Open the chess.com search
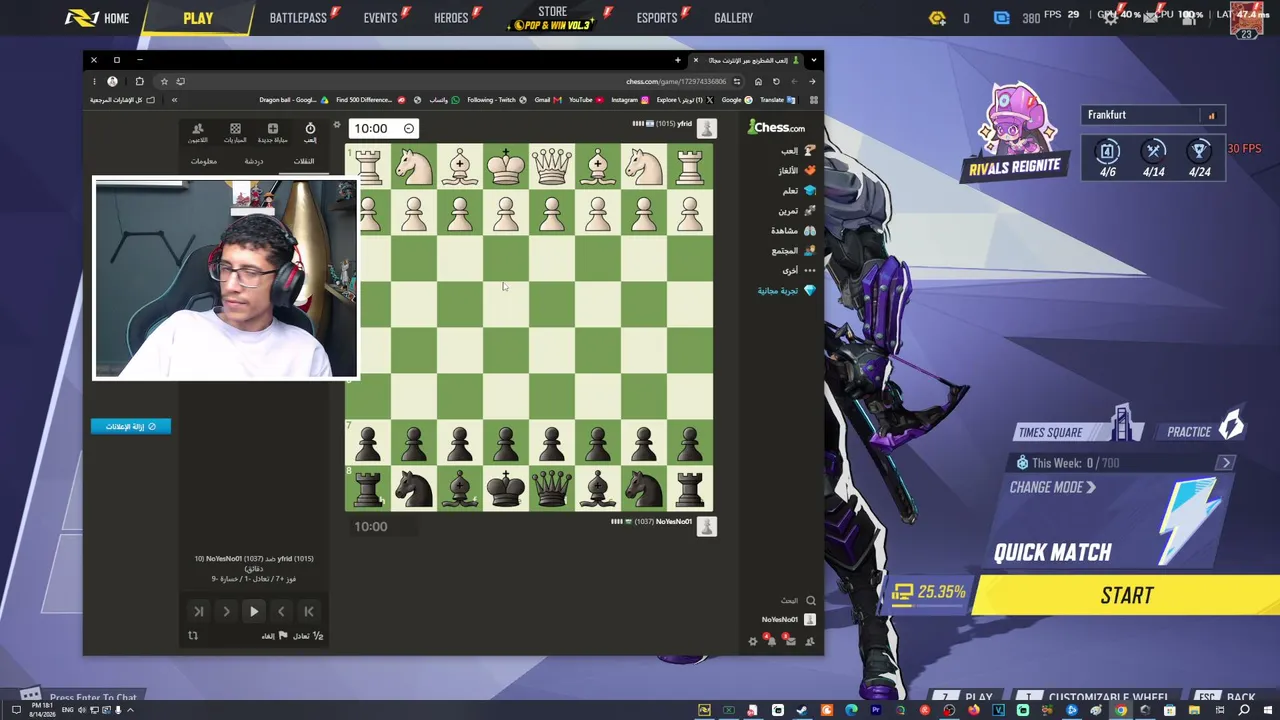Image resolution: width=1280 pixels, height=720 pixels. click(x=798, y=600)
